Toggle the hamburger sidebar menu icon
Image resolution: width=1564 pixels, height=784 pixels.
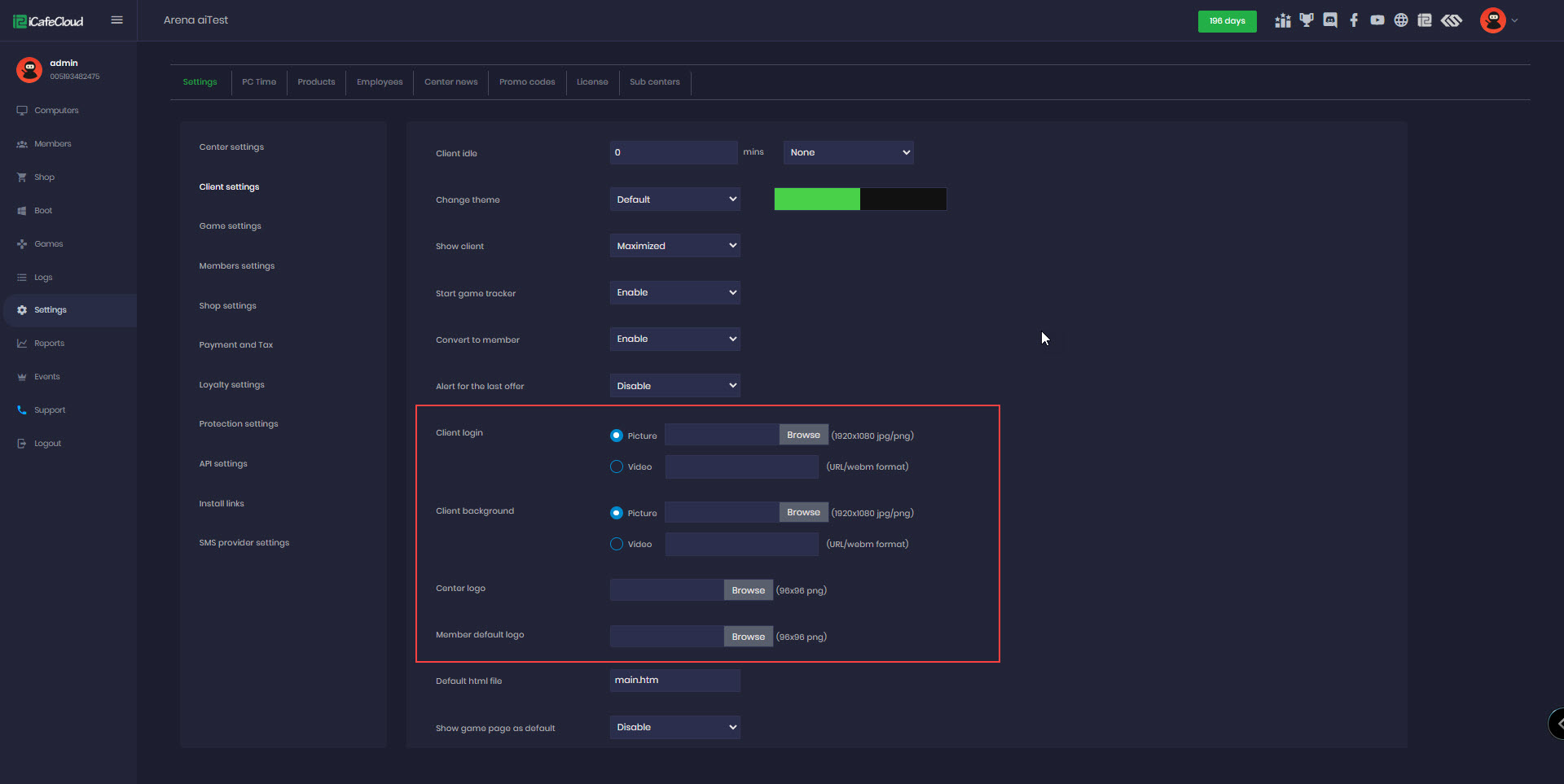[116, 20]
